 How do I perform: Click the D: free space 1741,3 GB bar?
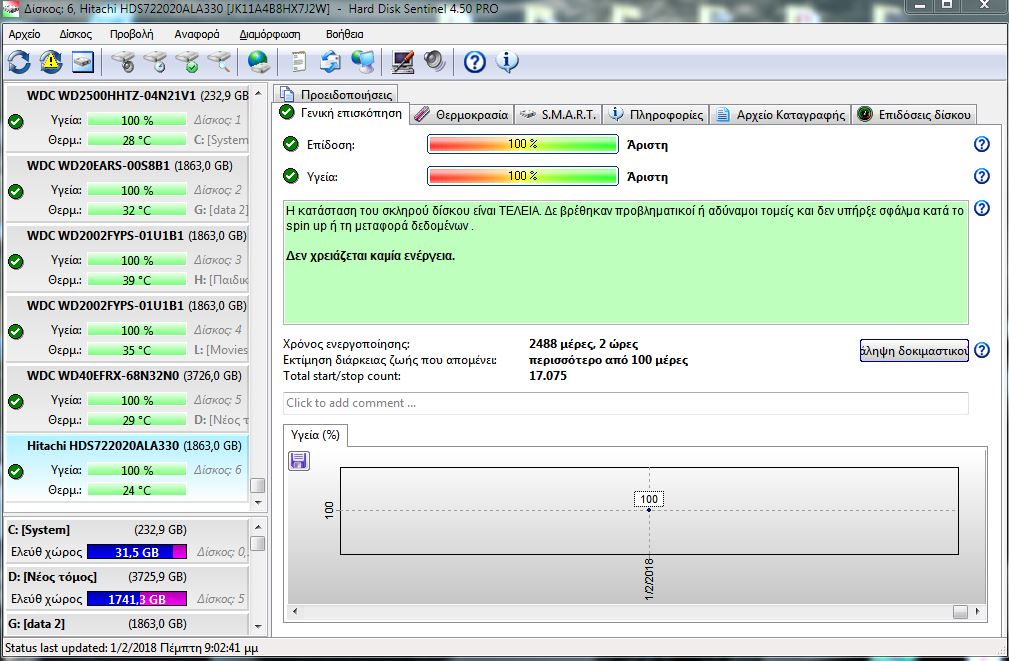pos(137,599)
